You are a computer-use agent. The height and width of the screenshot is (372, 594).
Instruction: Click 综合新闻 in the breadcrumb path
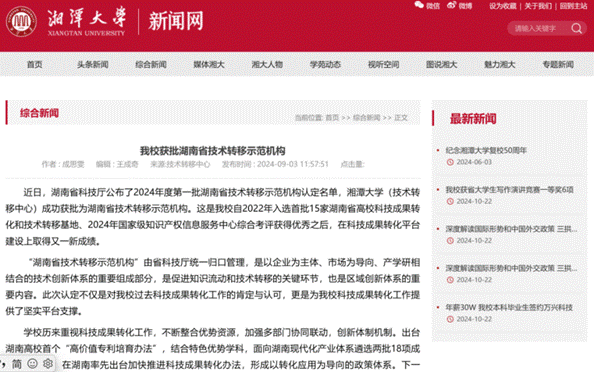(x=366, y=118)
